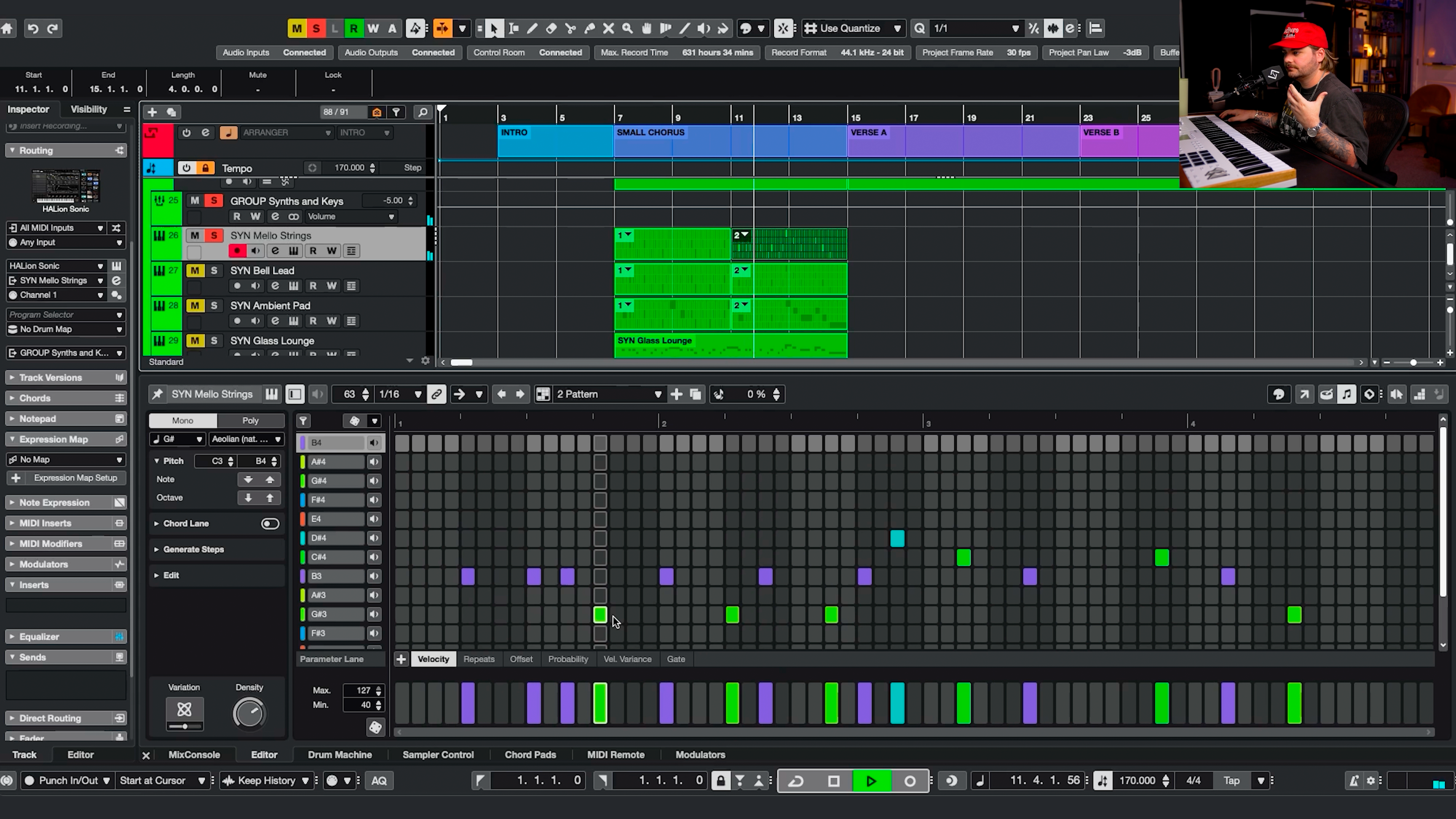Viewport: 1456px width, 819px height.
Task: Mute the SYN Ambient Pad track
Action: tap(195, 305)
